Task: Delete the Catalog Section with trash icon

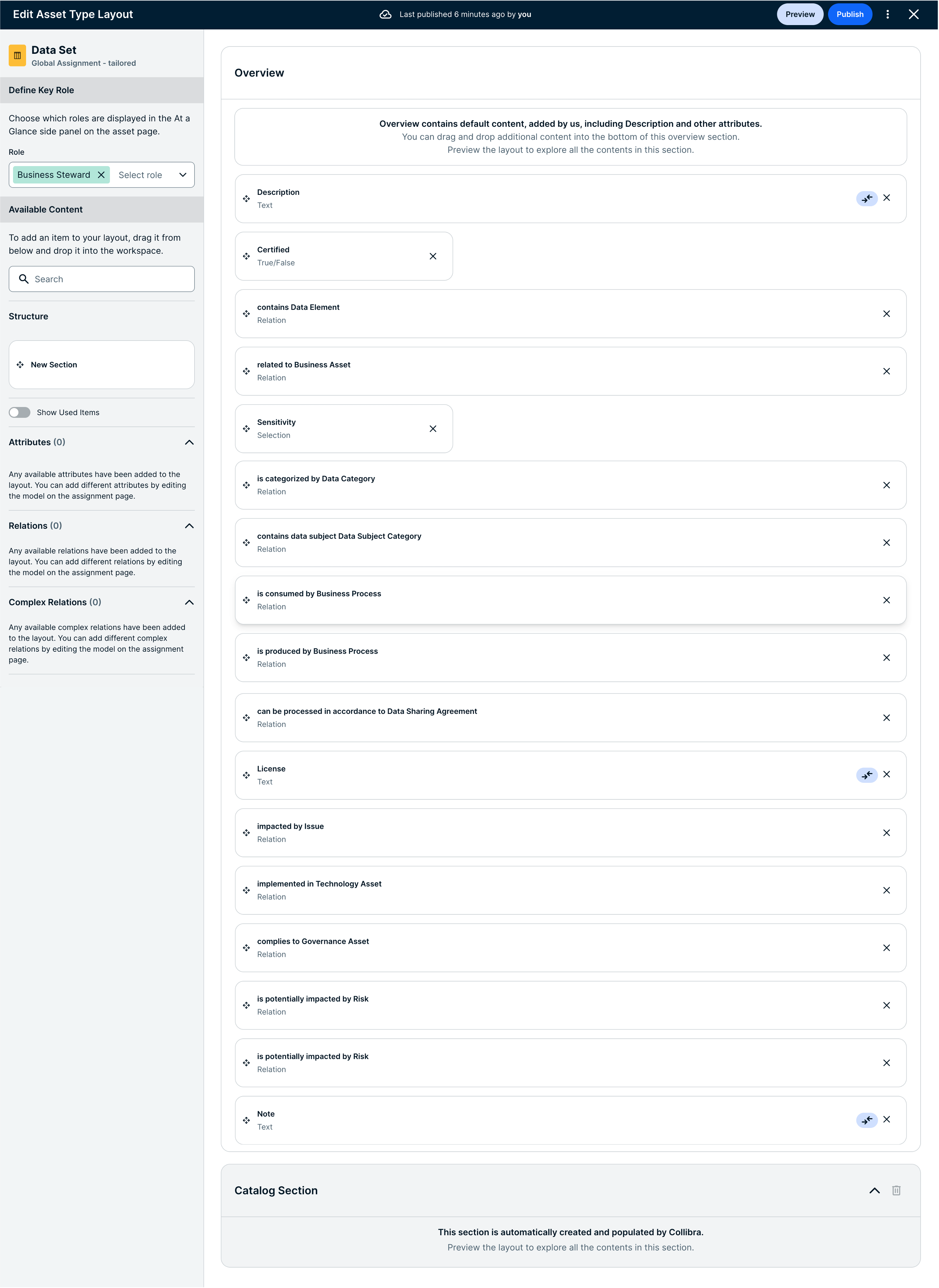Action: [x=896, y=1190]
